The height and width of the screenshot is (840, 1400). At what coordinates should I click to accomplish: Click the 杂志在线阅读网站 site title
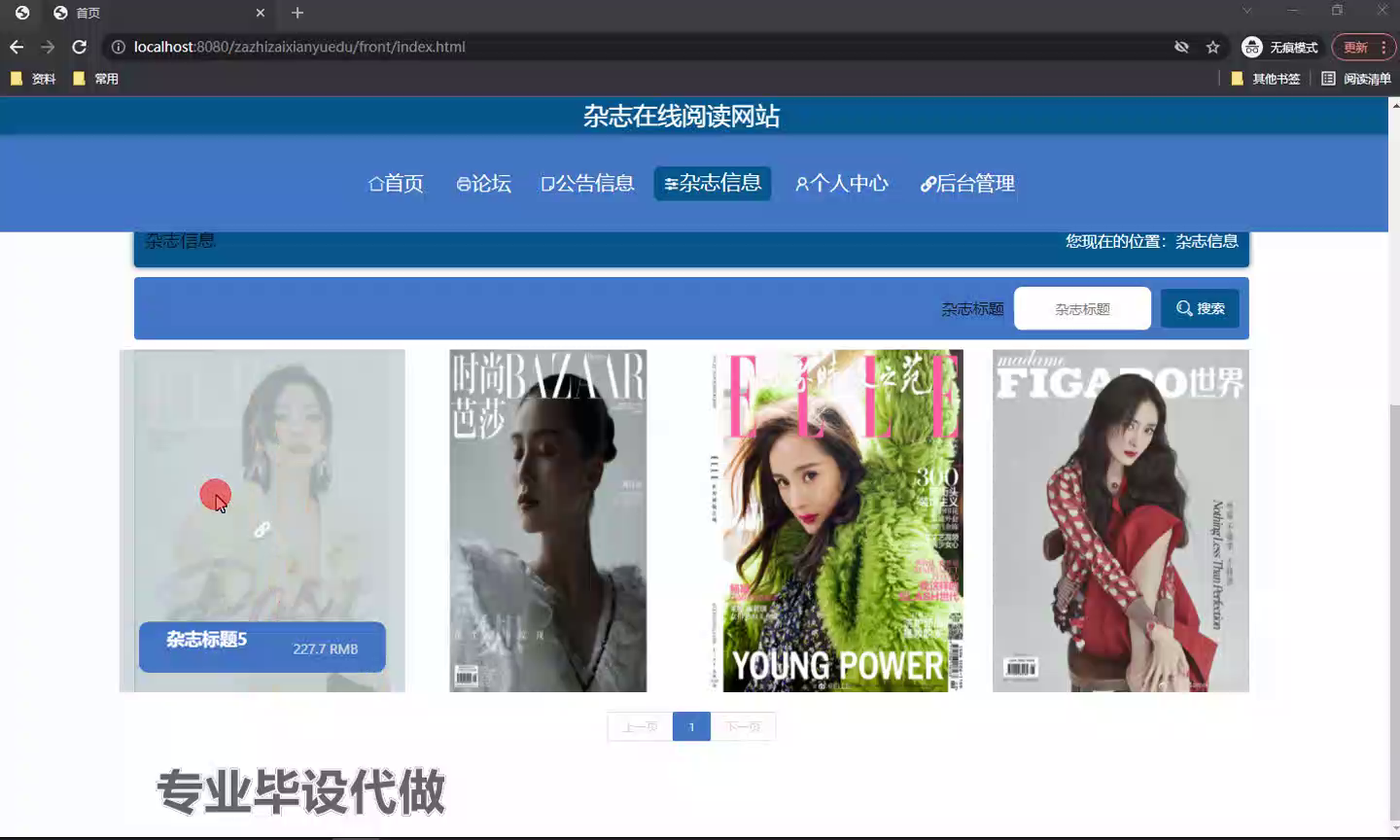[x=682, y=117]
